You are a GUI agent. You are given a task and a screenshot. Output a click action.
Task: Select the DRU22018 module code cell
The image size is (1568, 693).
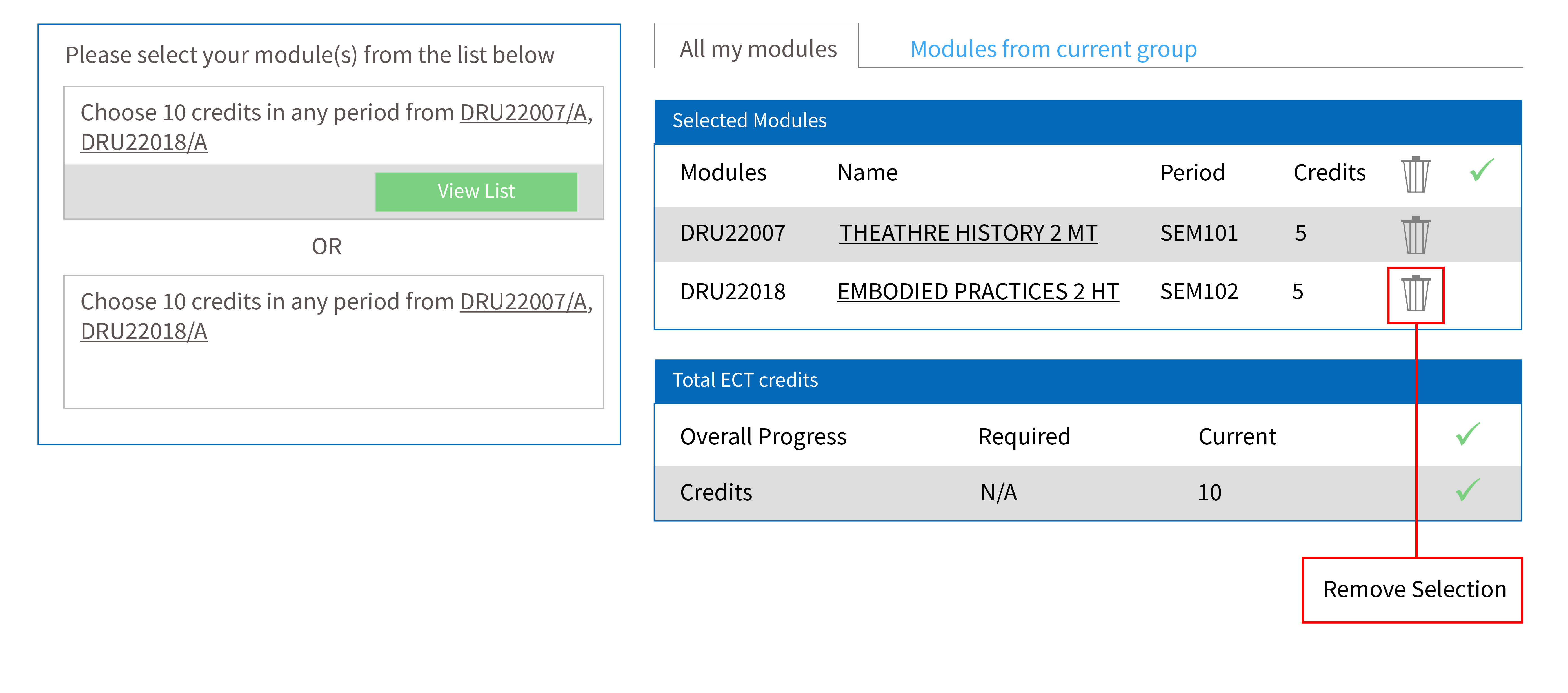(x=732, y=292)
